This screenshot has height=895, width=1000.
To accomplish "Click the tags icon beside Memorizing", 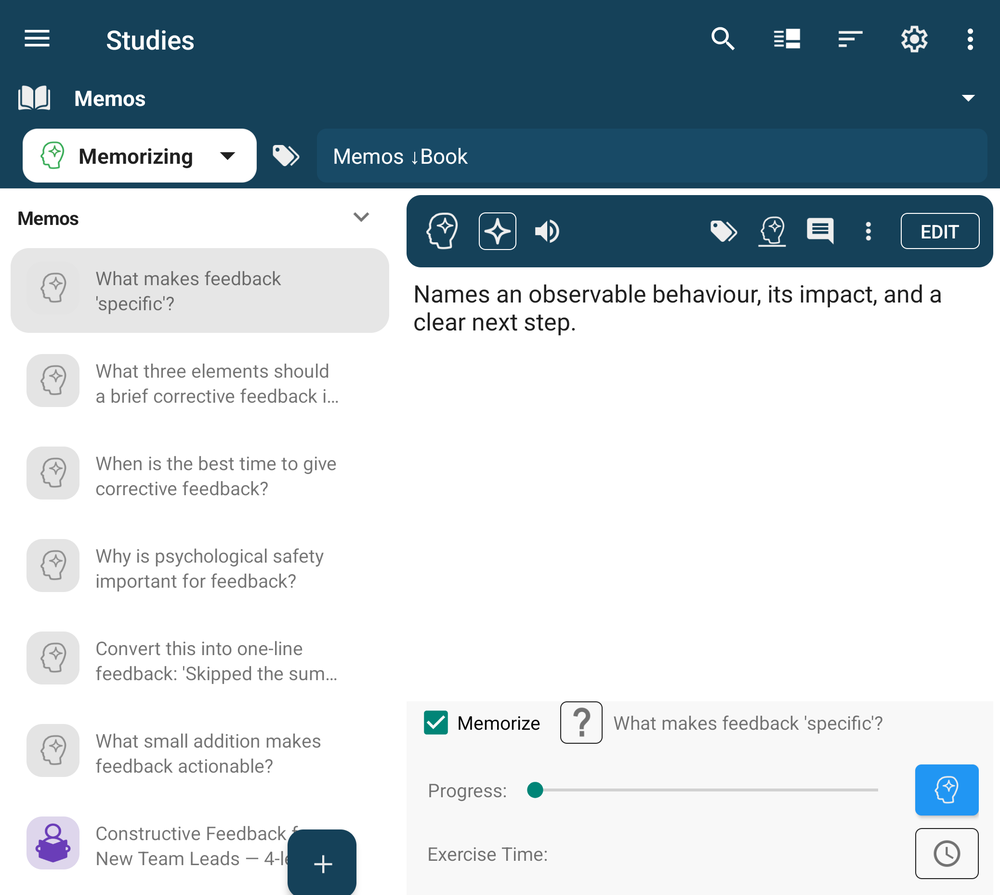I will point(286,156).
